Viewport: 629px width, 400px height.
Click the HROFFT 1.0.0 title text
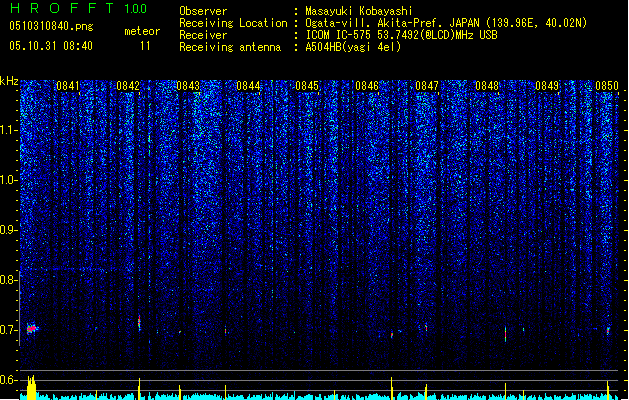(78, 8)
